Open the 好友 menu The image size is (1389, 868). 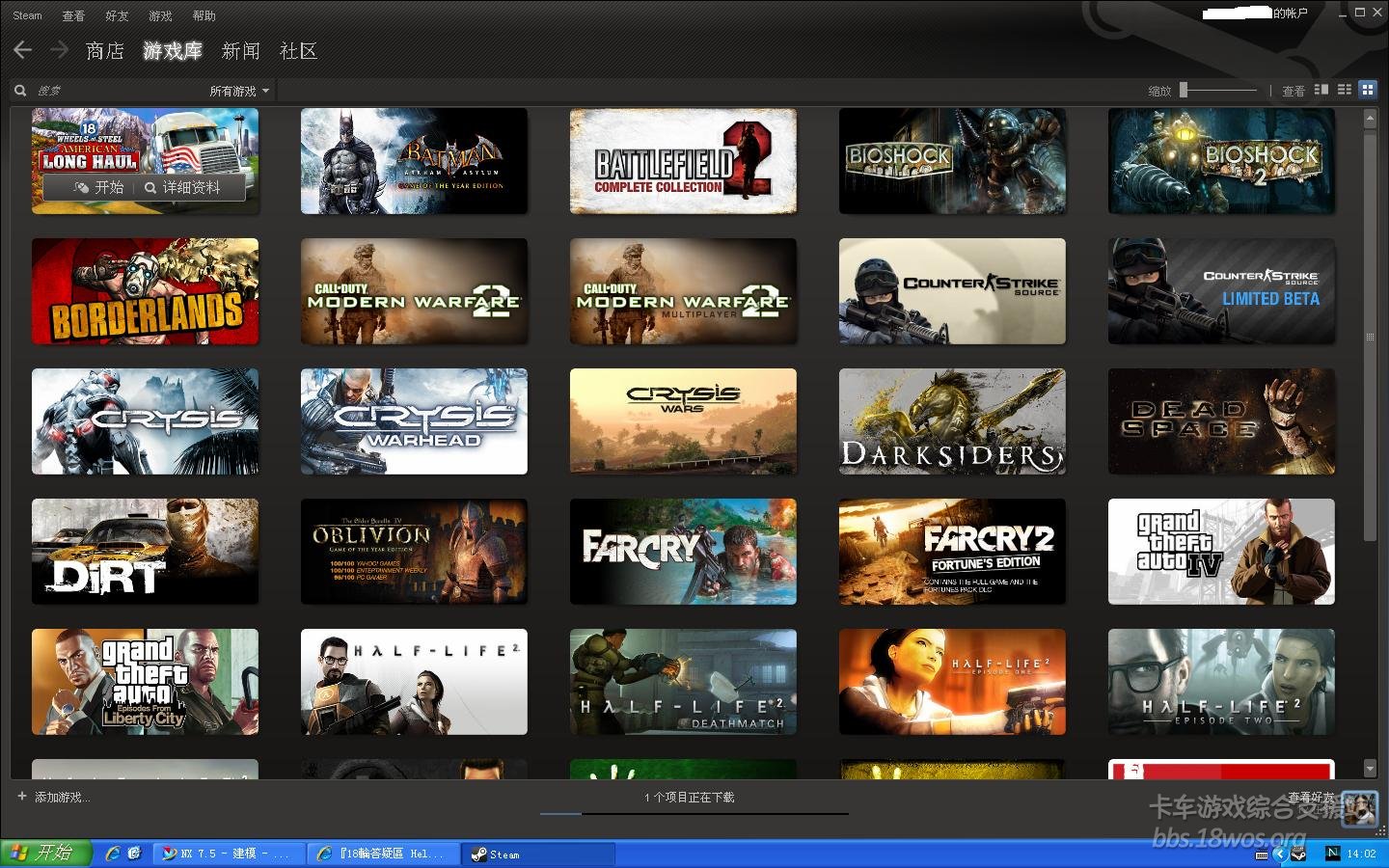coord(117,15)
